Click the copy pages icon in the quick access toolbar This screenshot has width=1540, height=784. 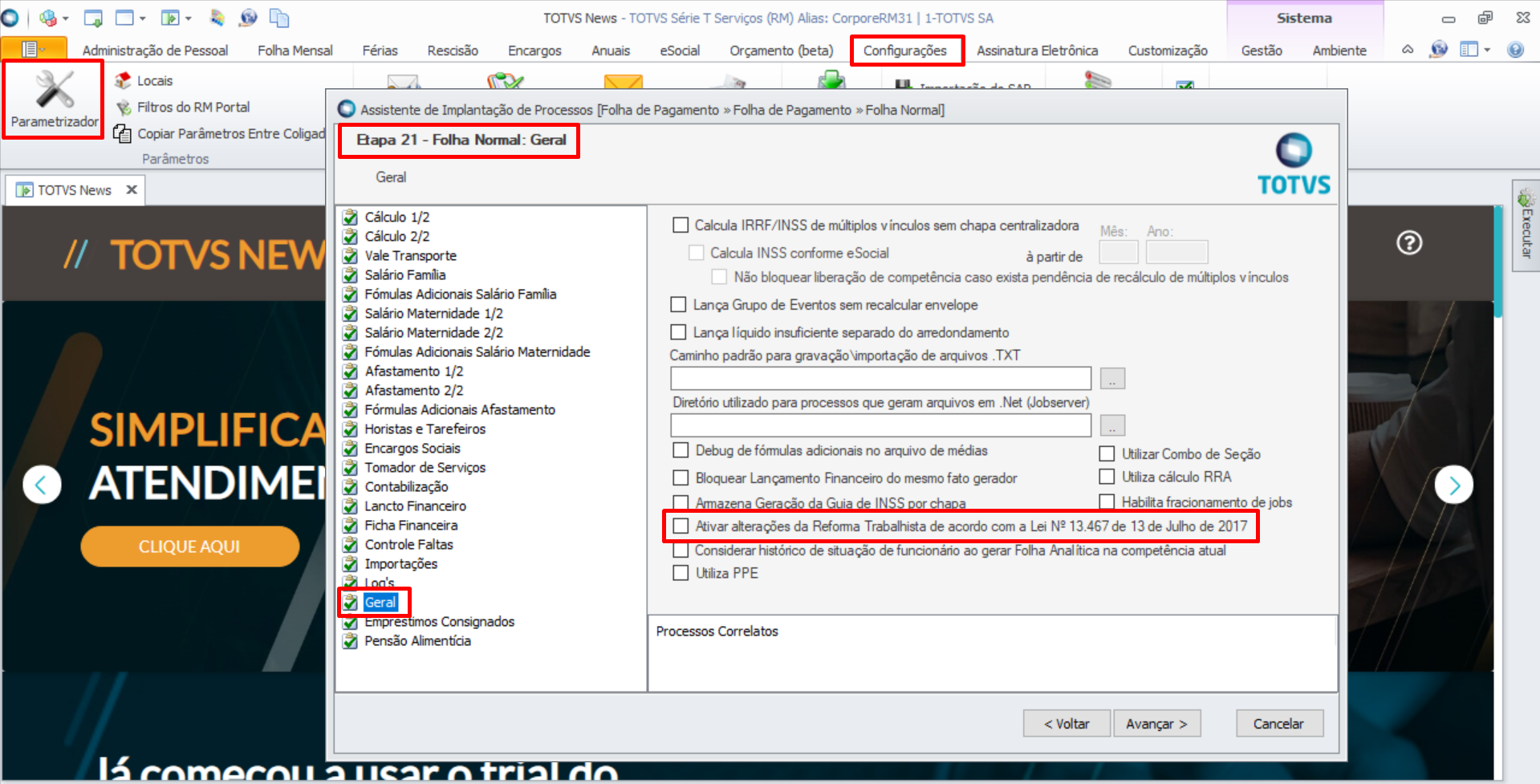pyautogui.click(x=279, y=18)
